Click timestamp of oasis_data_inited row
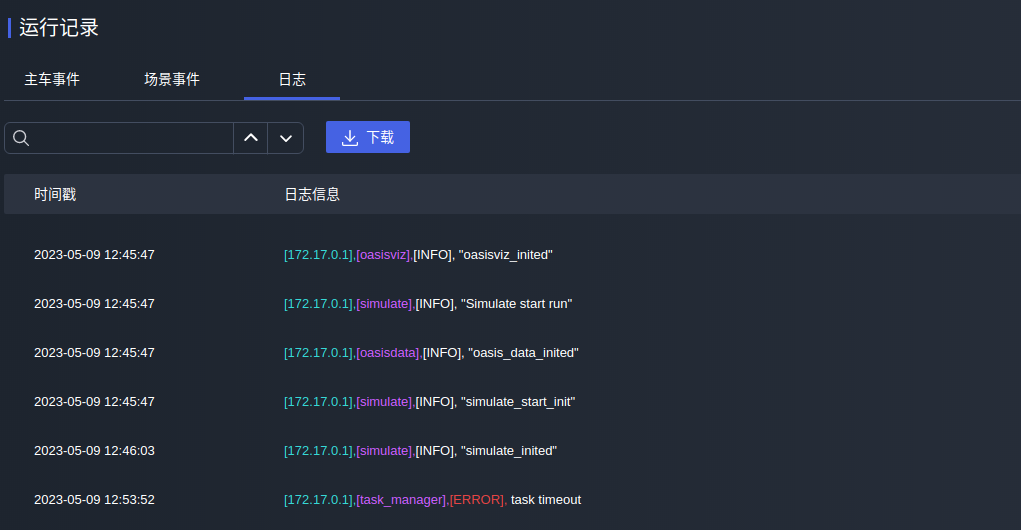Viewport: 1021px width, 530px height. (x=94, y=352)
